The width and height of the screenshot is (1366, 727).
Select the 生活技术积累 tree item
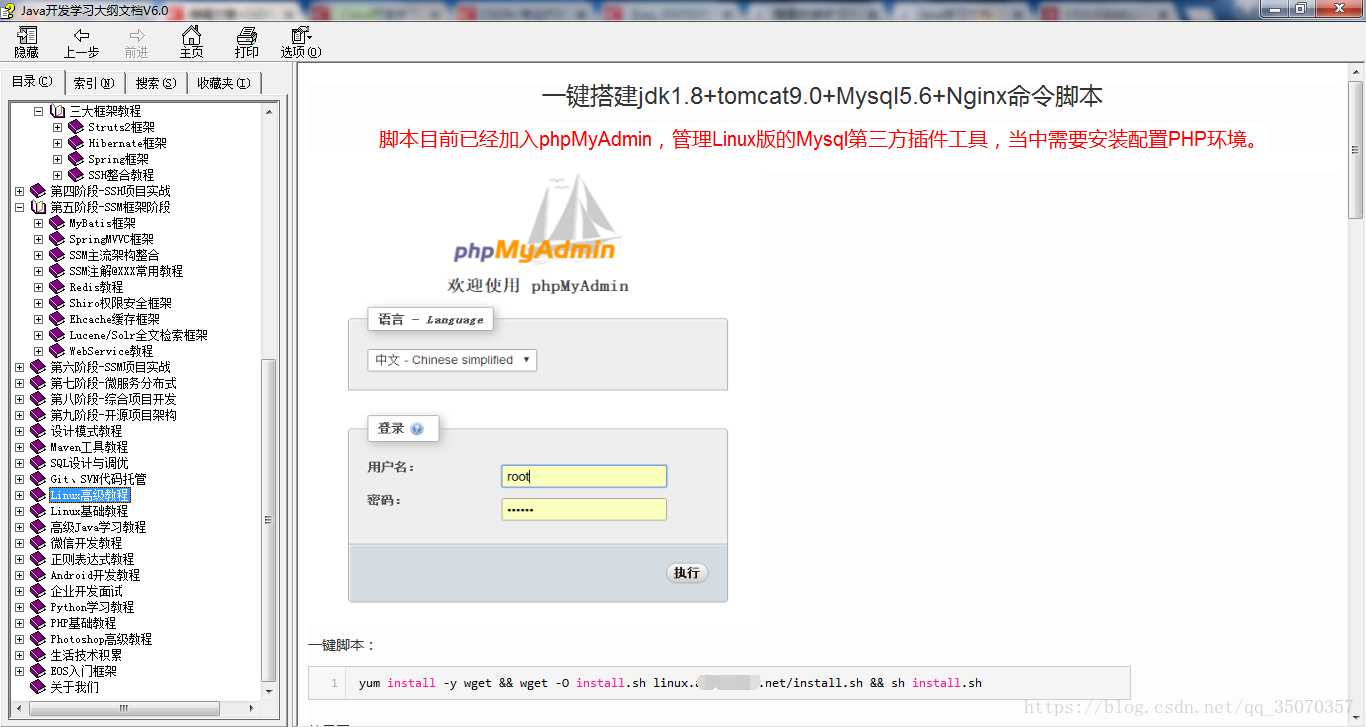[86, 655]
